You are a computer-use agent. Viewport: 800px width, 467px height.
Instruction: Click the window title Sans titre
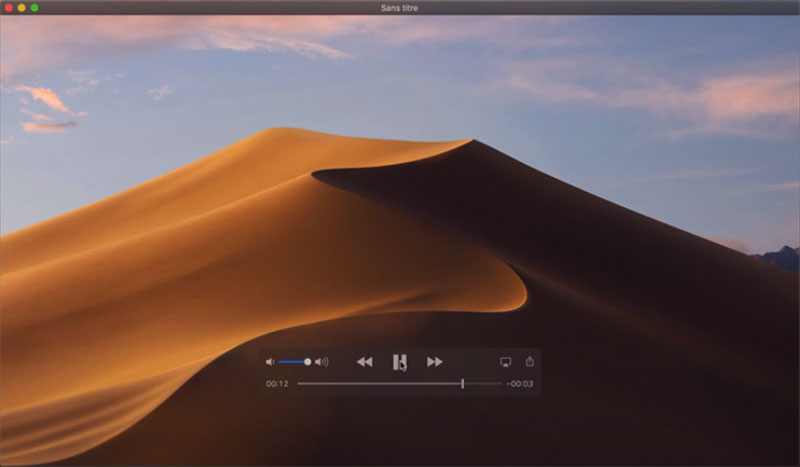pyautogui.click(x=399, y=8)
